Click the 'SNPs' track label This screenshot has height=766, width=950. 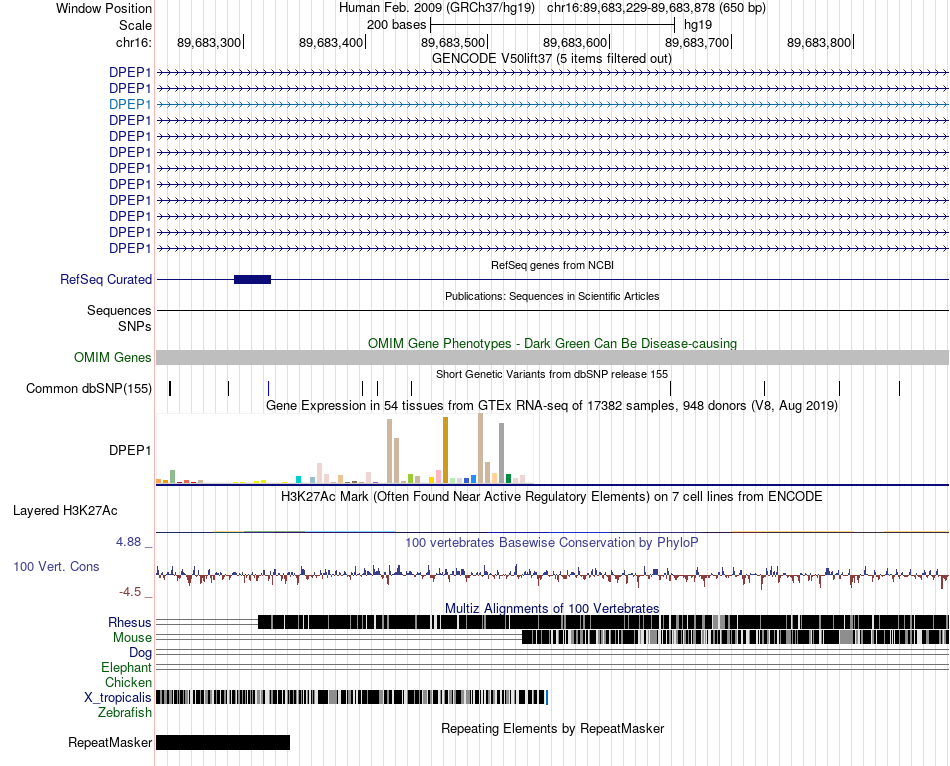coord(135,326)
